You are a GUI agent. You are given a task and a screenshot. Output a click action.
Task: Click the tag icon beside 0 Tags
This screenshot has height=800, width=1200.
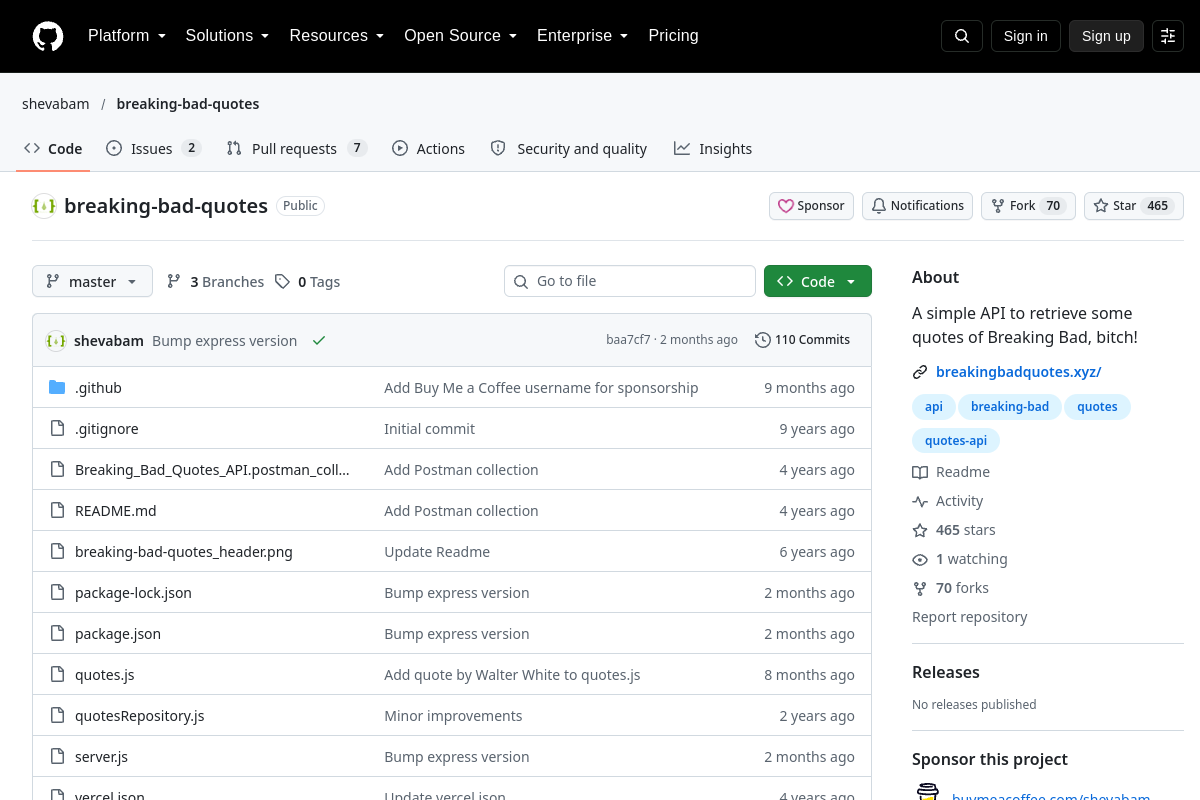tap(283, 282)
